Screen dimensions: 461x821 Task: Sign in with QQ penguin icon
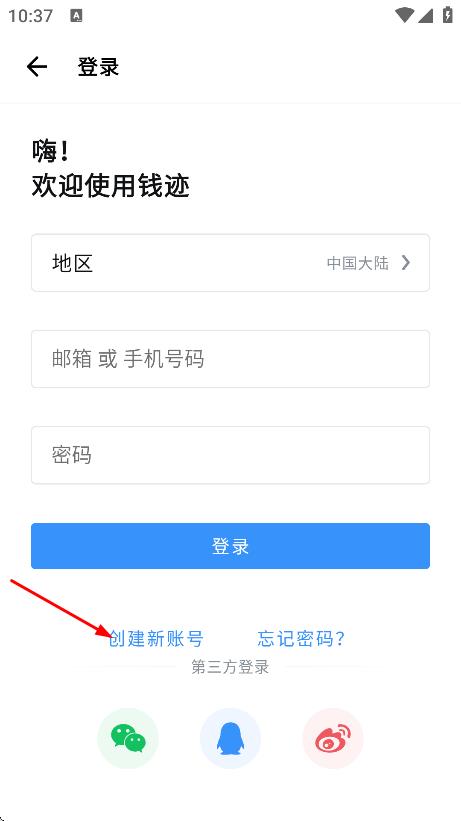tap(230, 739)
